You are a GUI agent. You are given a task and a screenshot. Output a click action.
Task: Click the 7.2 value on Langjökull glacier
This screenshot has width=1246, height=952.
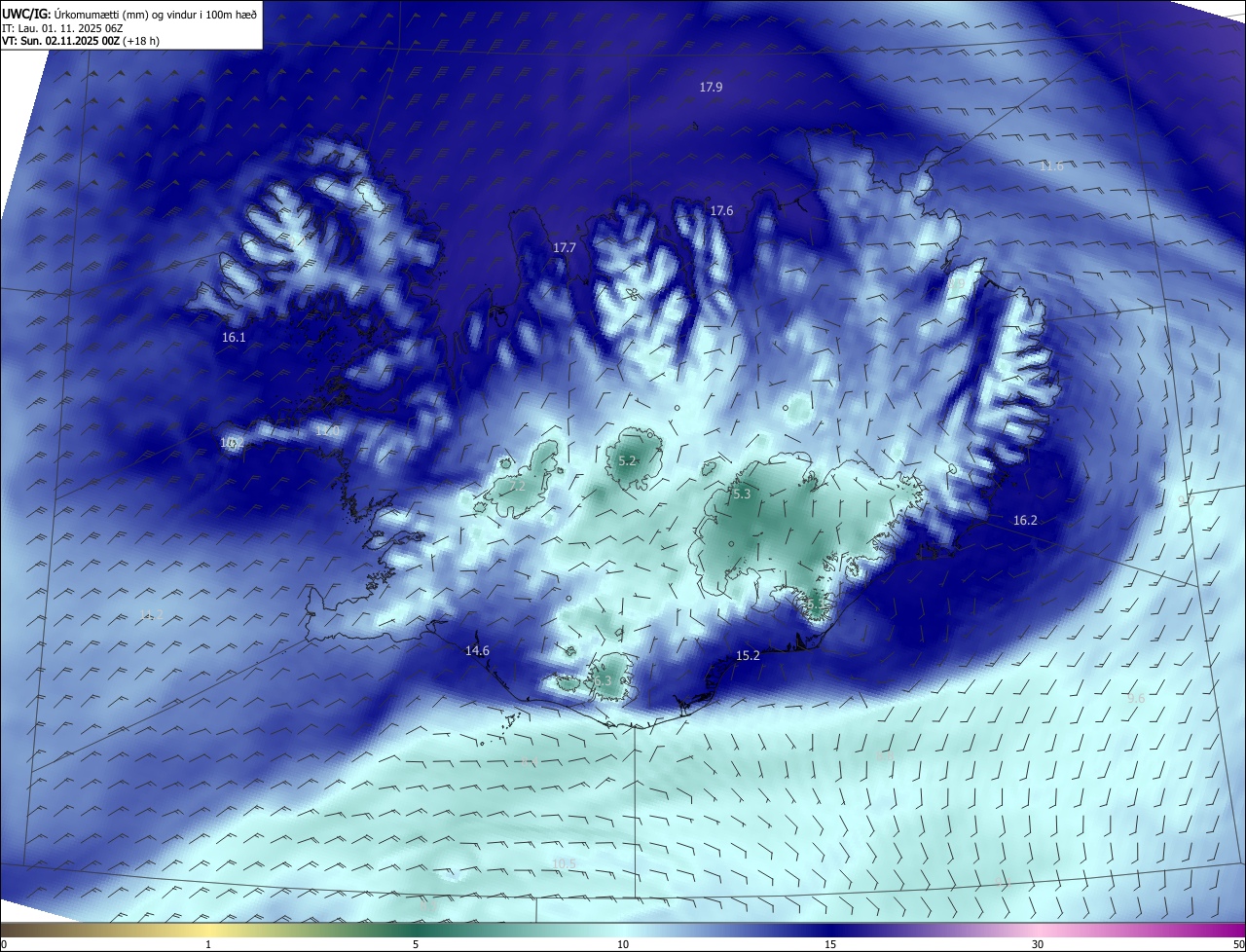pyautogui.click(x=517, y=486)
